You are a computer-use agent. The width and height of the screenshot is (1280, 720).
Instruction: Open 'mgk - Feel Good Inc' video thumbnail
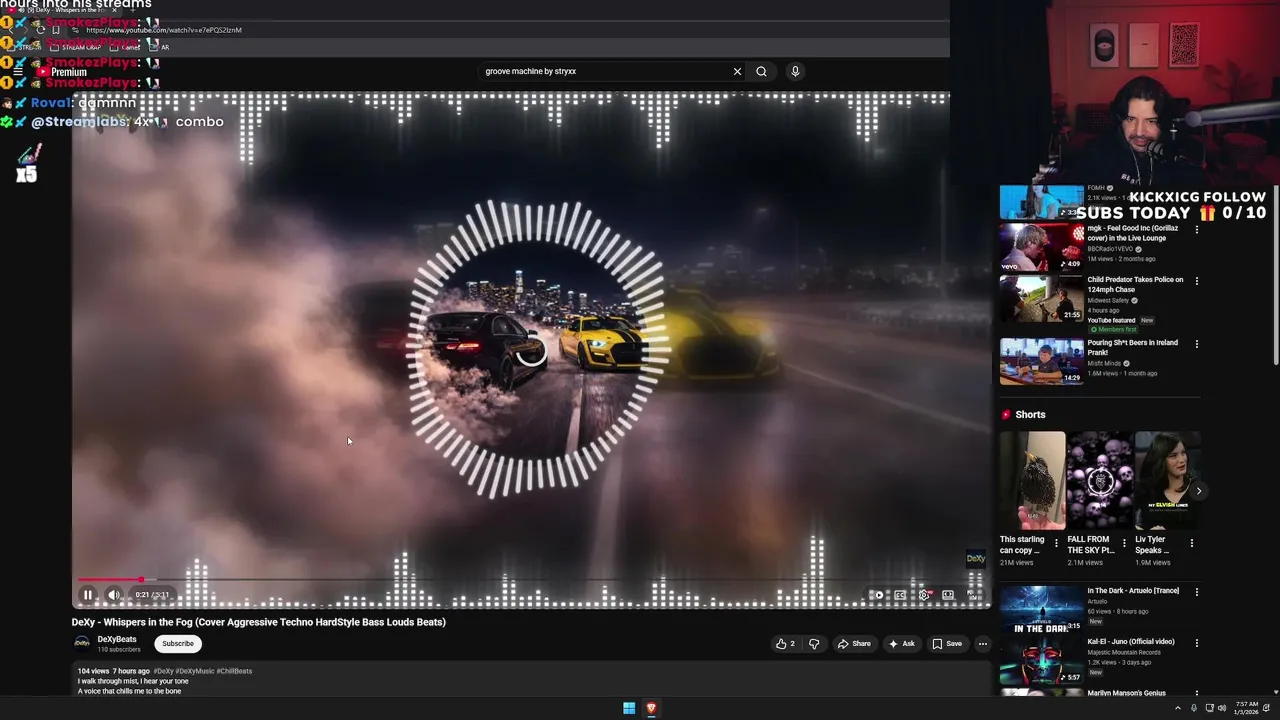pyautogui.click(x=1042, y=248)
